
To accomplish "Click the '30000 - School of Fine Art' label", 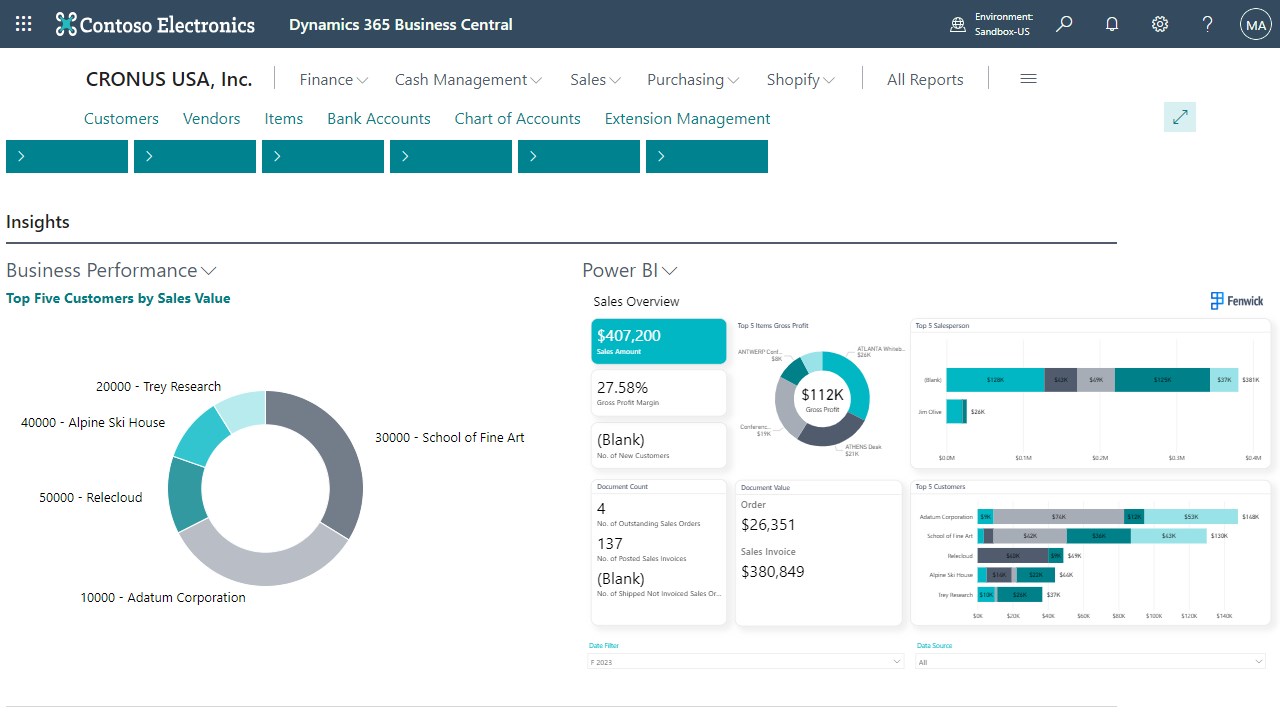I will click(x=449, y=437).
